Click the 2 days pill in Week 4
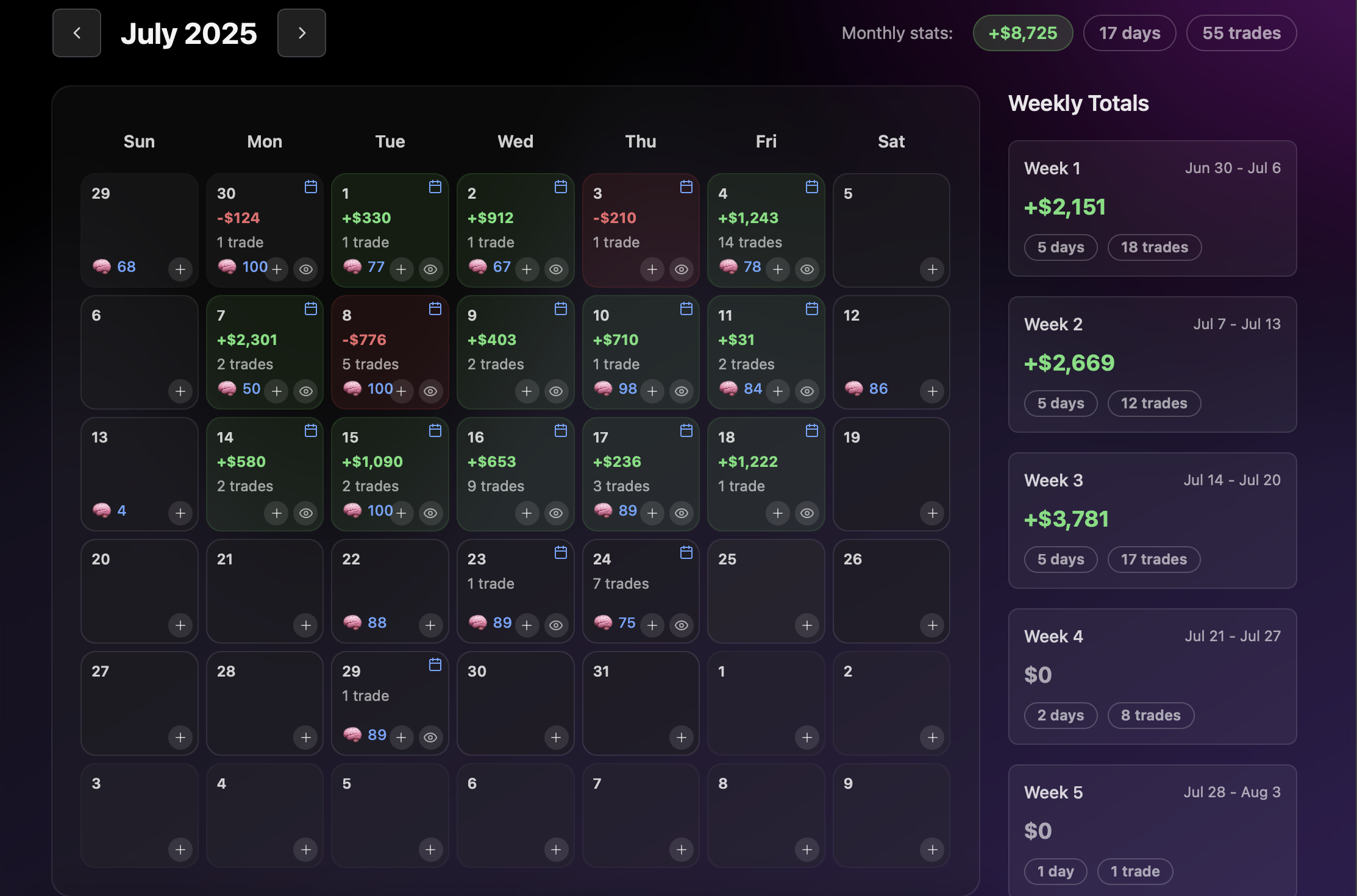This screenshot has width=1357, height=896. [1061, 716]
